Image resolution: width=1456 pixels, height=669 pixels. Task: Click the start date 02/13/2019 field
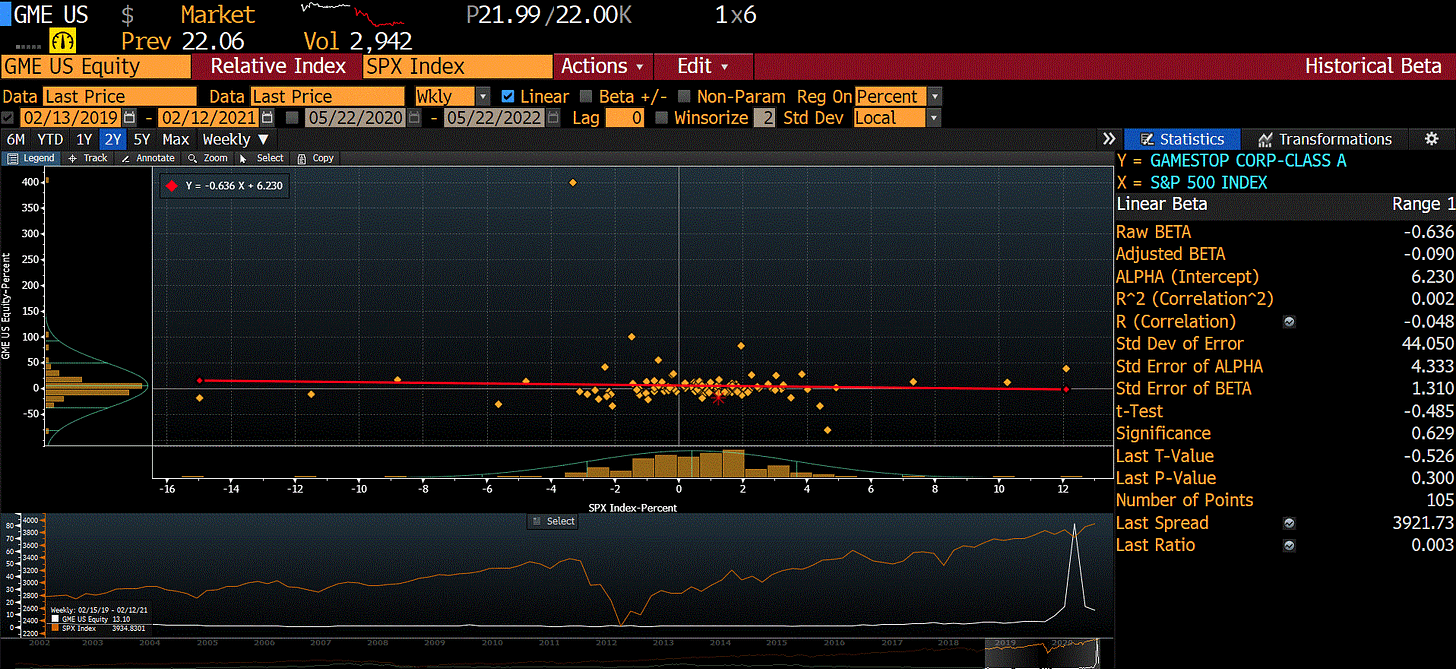[x=70, y=118]
